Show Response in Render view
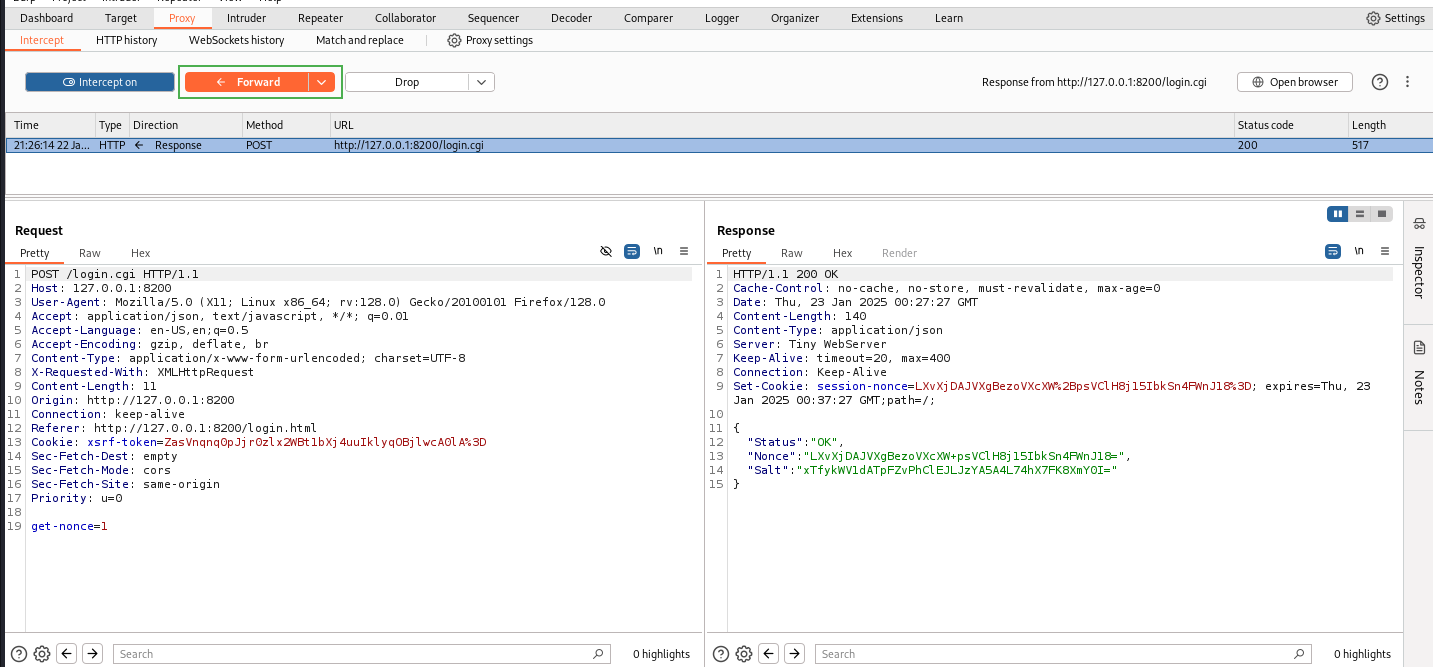This screenshot has height=667, width=1433. pos(899,253)
